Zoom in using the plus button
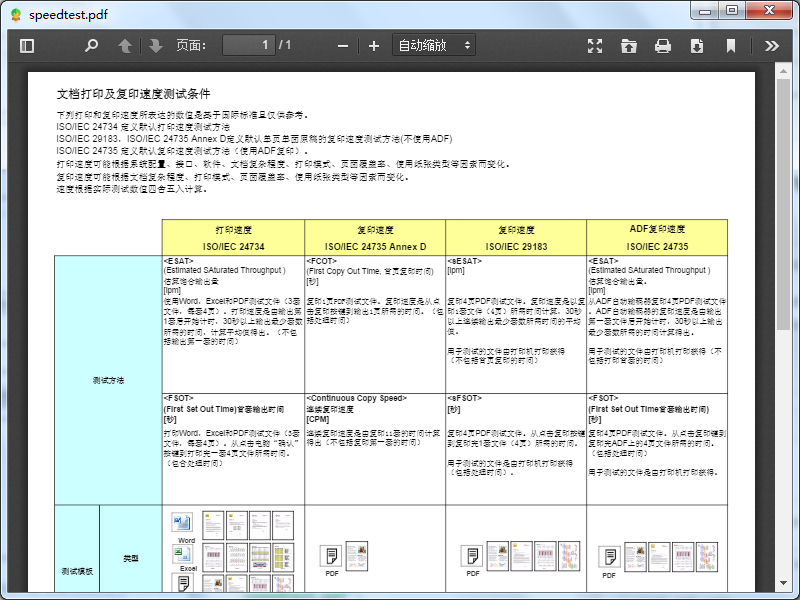Screen dimensions: 800x600 coord(374,46)
